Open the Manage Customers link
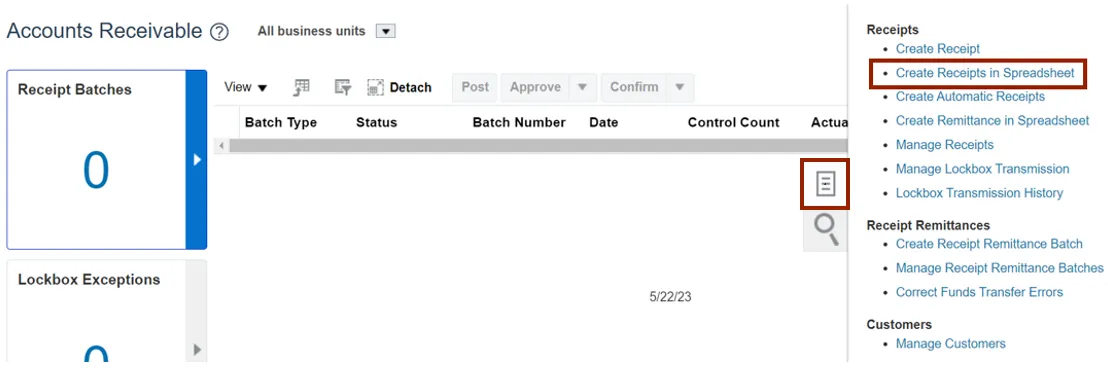 click(950, 343)
